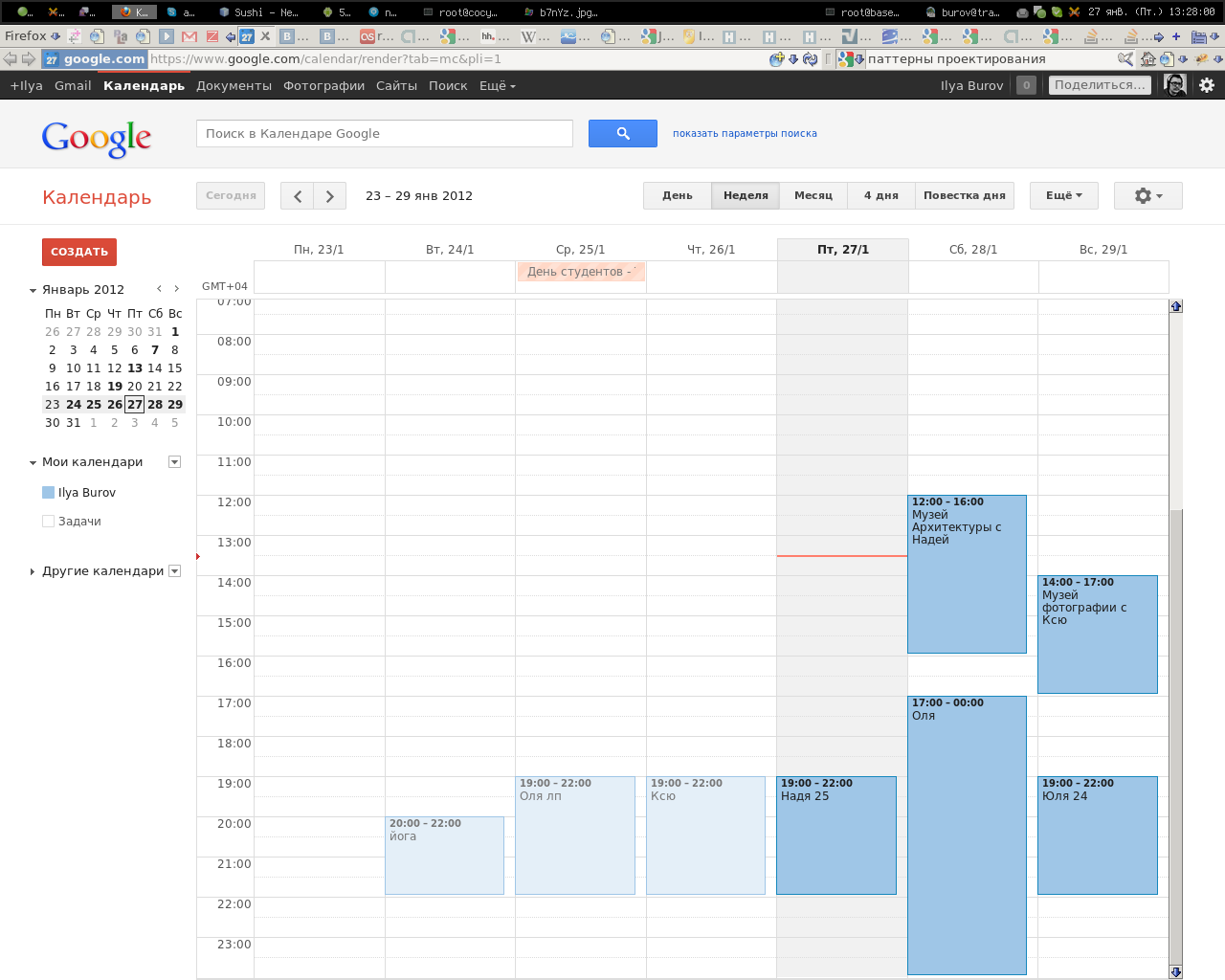Go to next week with right arrow

click(330, 196)
